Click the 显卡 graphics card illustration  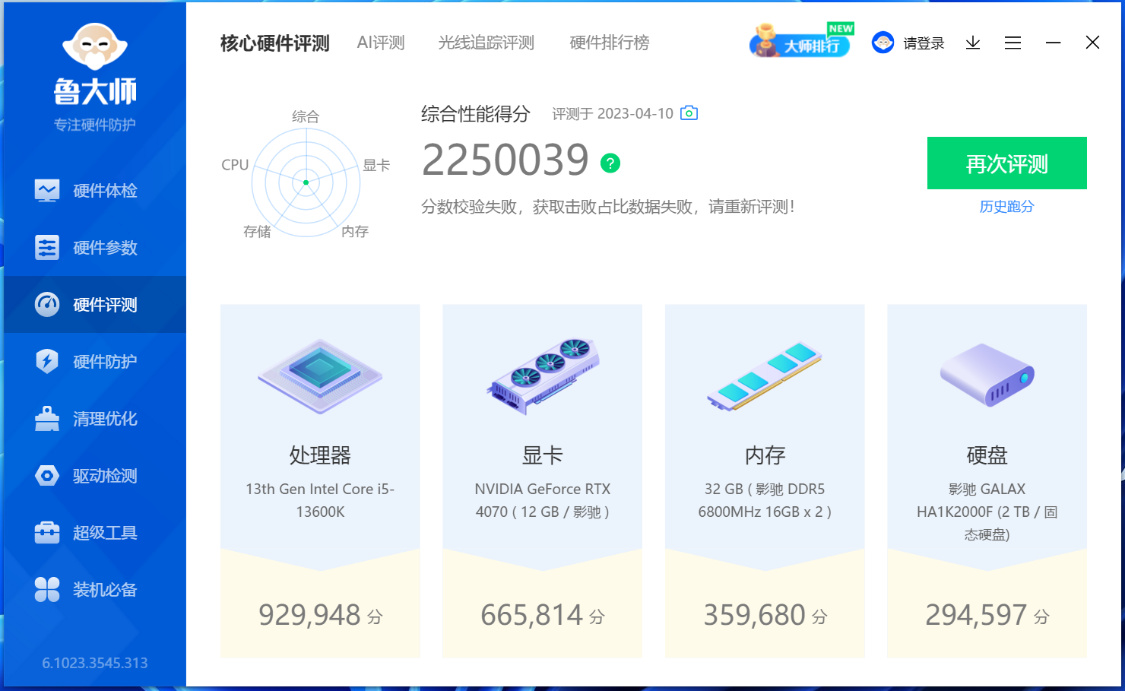[x=542, y=376]
